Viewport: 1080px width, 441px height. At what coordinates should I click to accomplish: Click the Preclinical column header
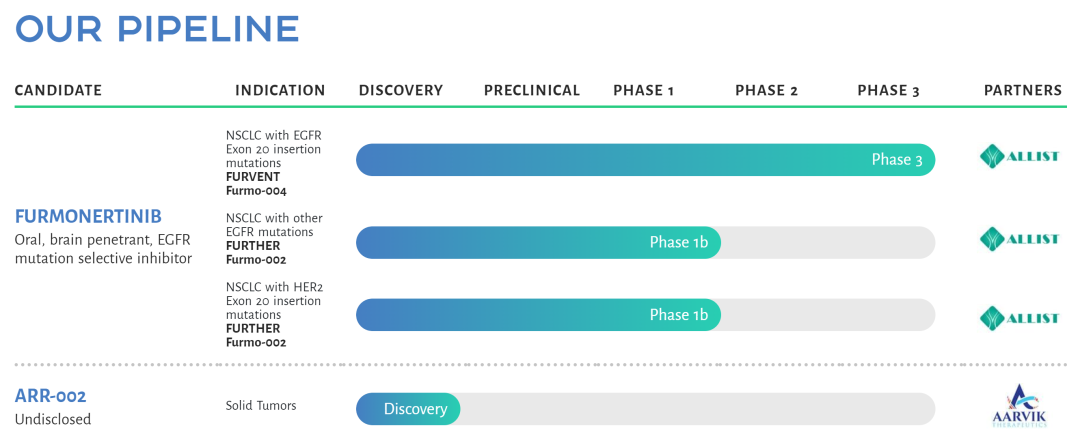point(532,90)
